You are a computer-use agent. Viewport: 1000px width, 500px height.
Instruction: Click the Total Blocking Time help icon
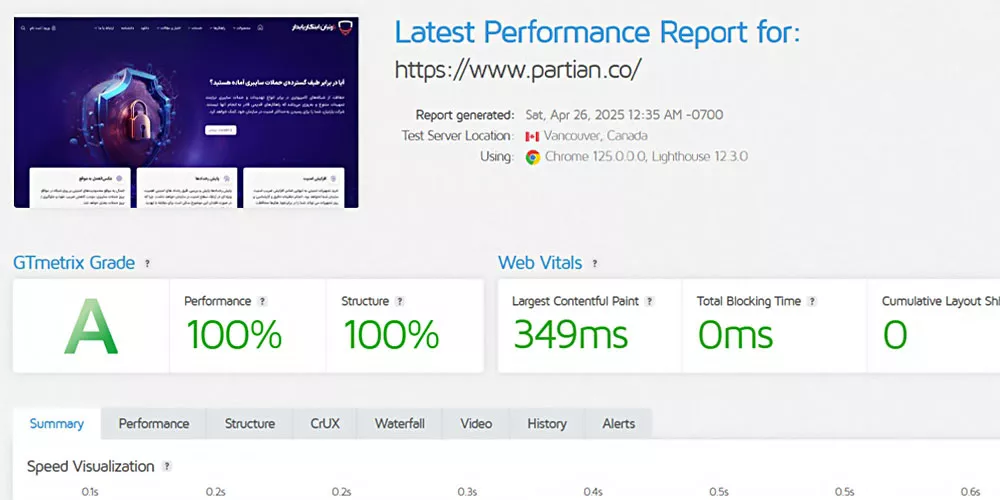coord(812,301)
